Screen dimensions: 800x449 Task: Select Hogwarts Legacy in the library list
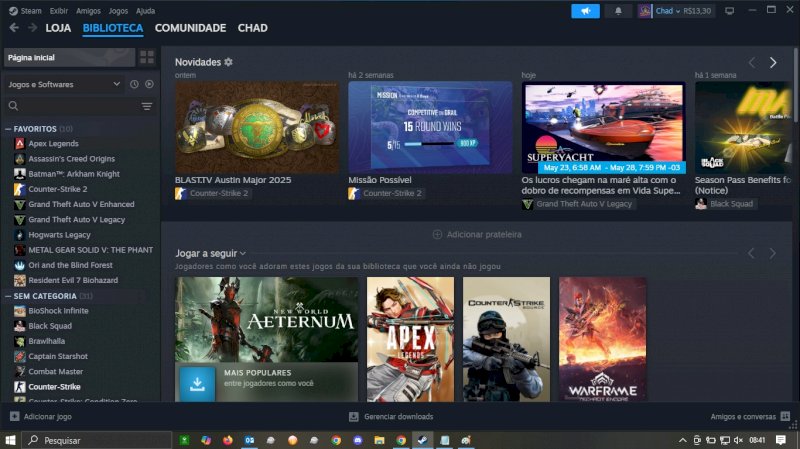tap(59, 235)
